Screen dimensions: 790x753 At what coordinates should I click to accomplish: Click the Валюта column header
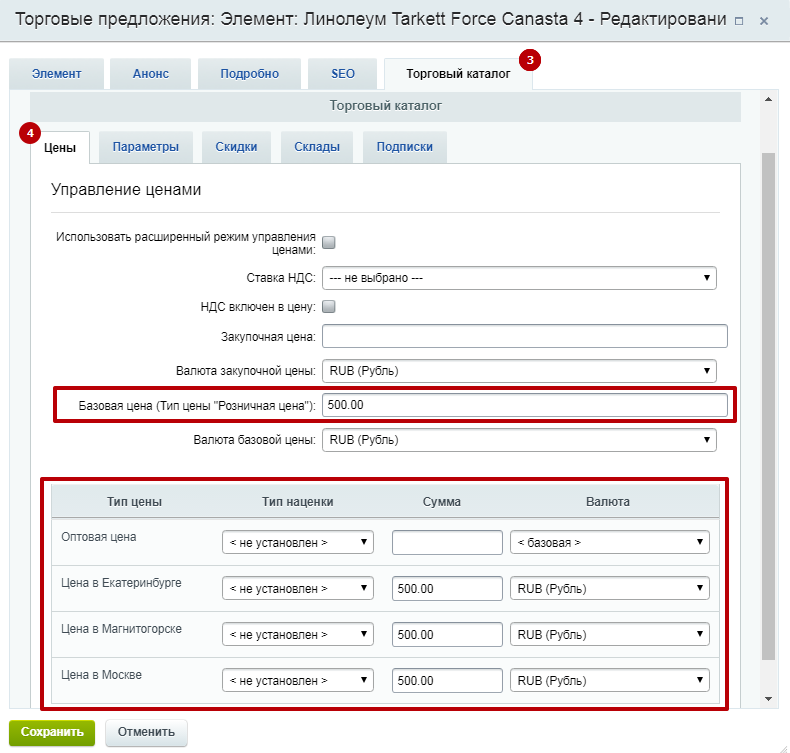608,502
